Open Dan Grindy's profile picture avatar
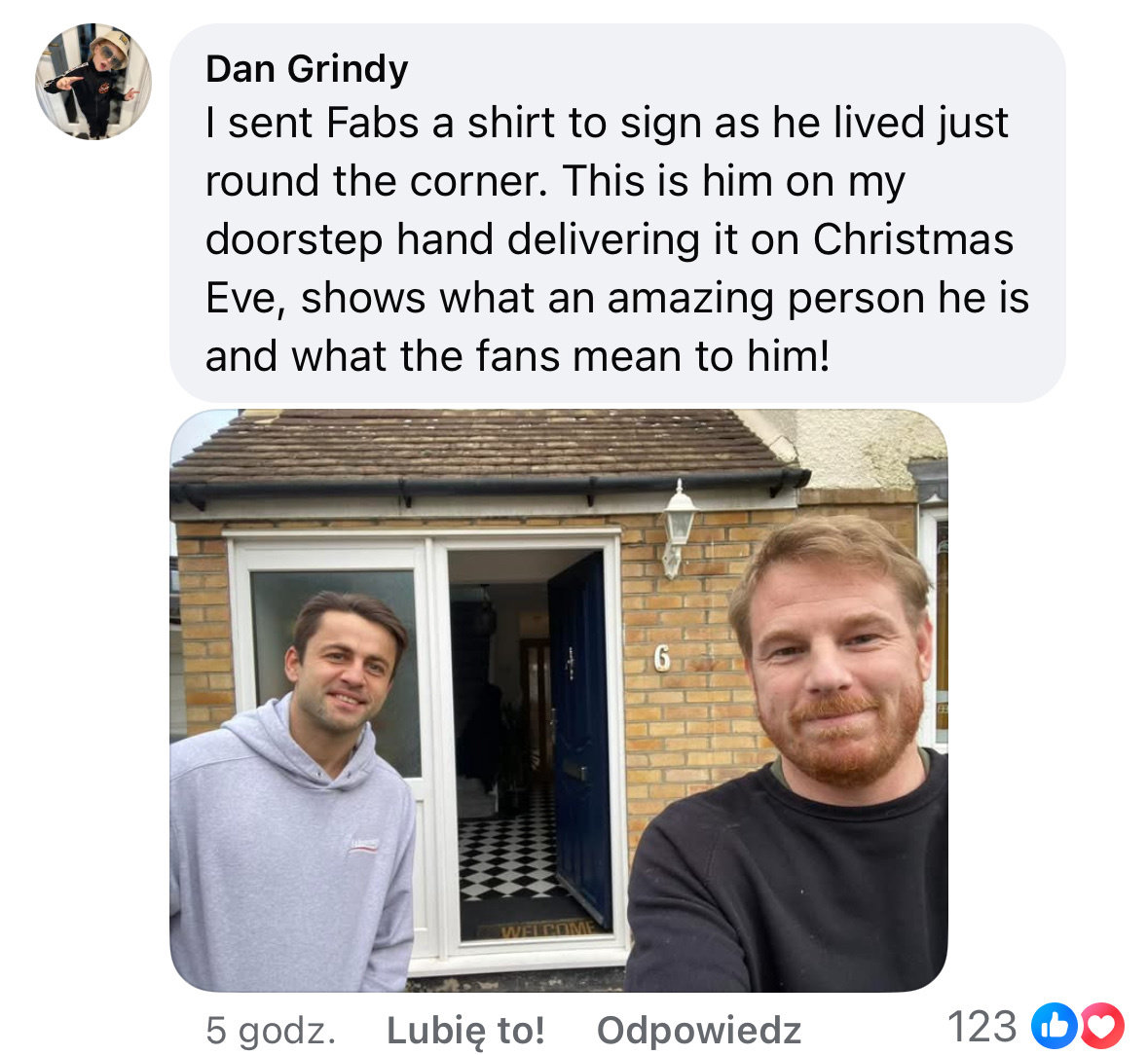The width and height of the screenshot is (1148, 1055). tap(93, 81)
